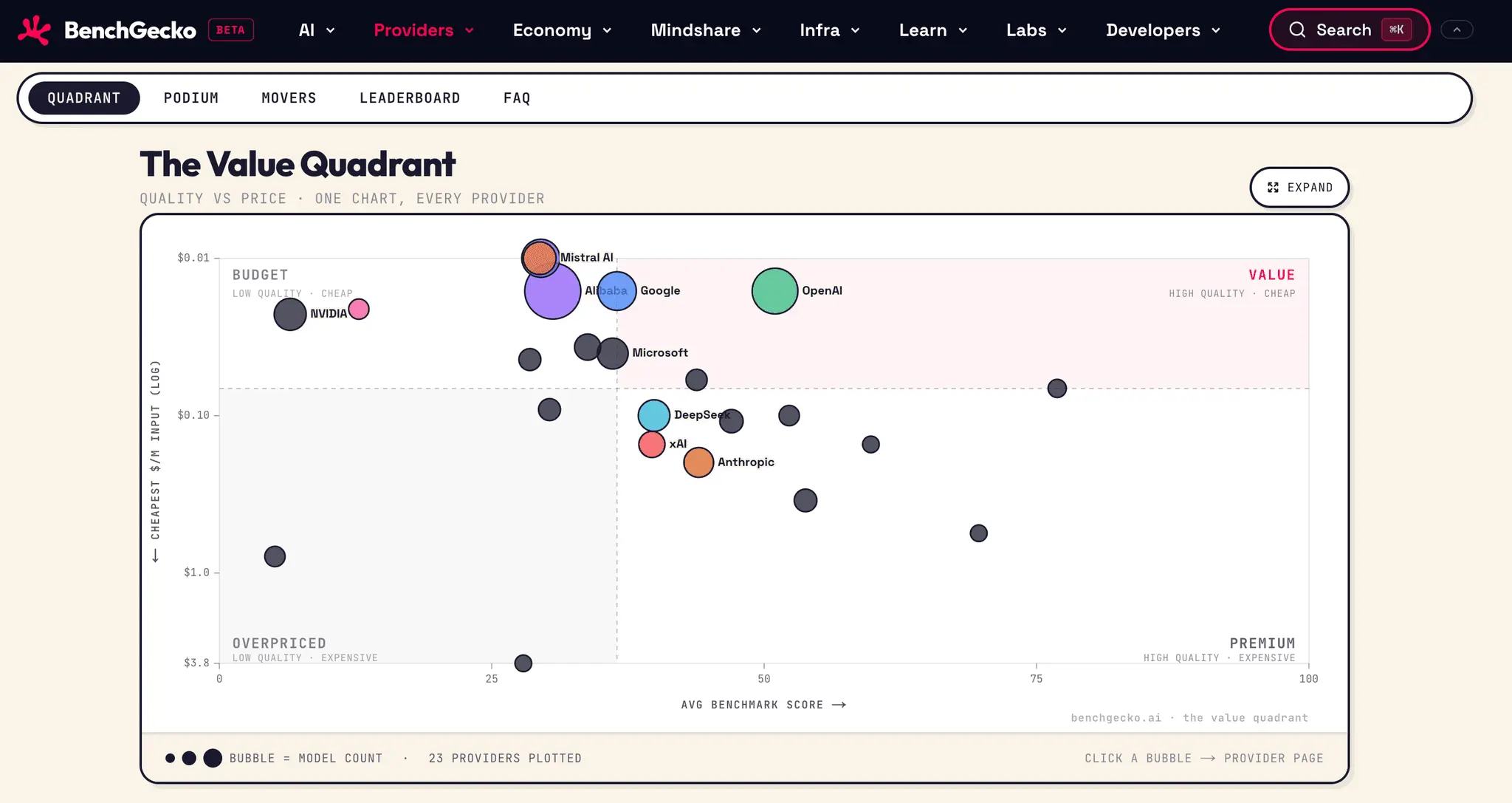
Task: Open the Providers dropdown menu
Action: (424, 30)
